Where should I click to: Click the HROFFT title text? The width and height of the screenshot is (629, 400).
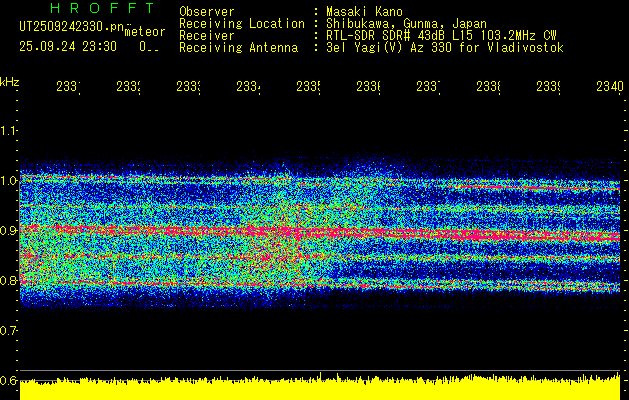click(x=103, y=8)
